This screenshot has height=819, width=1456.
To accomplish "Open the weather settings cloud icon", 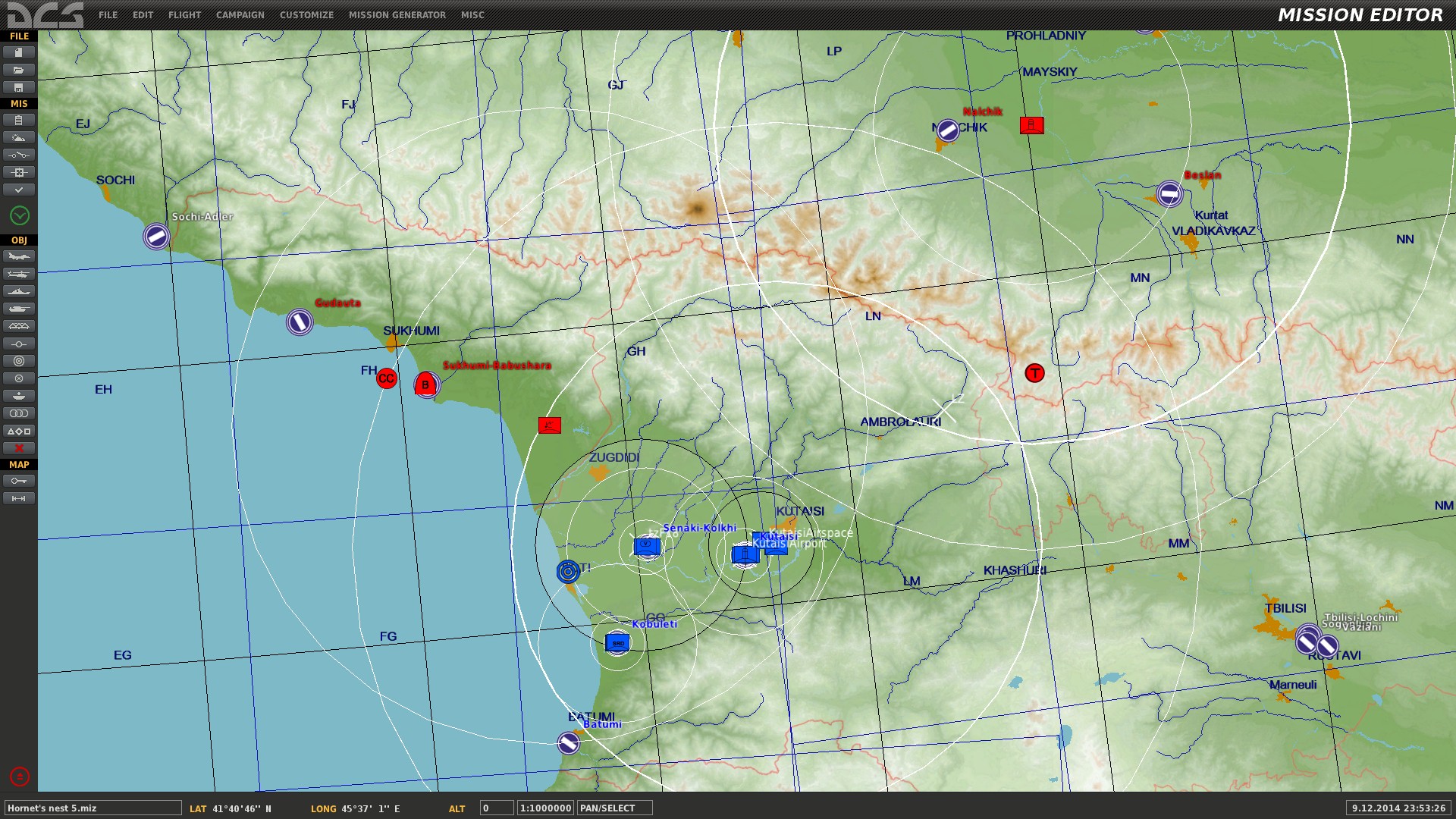I will [19, 137].
